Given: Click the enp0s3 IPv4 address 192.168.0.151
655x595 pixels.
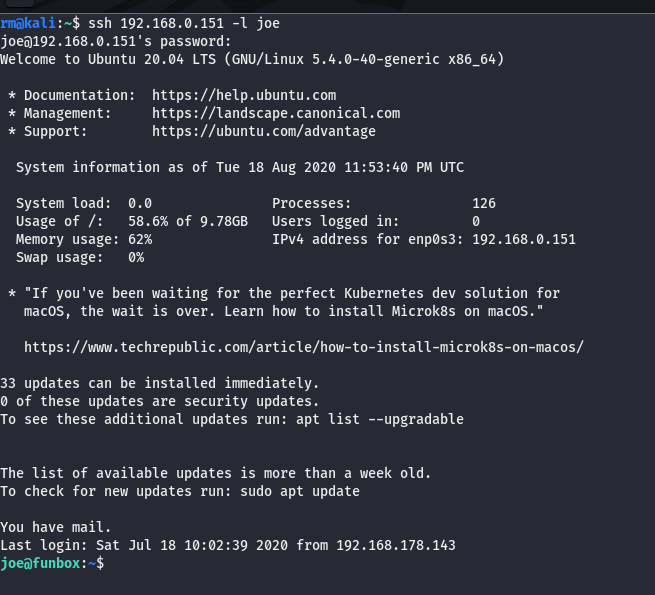Looking at the screenshot, I should tap(524, 239).
